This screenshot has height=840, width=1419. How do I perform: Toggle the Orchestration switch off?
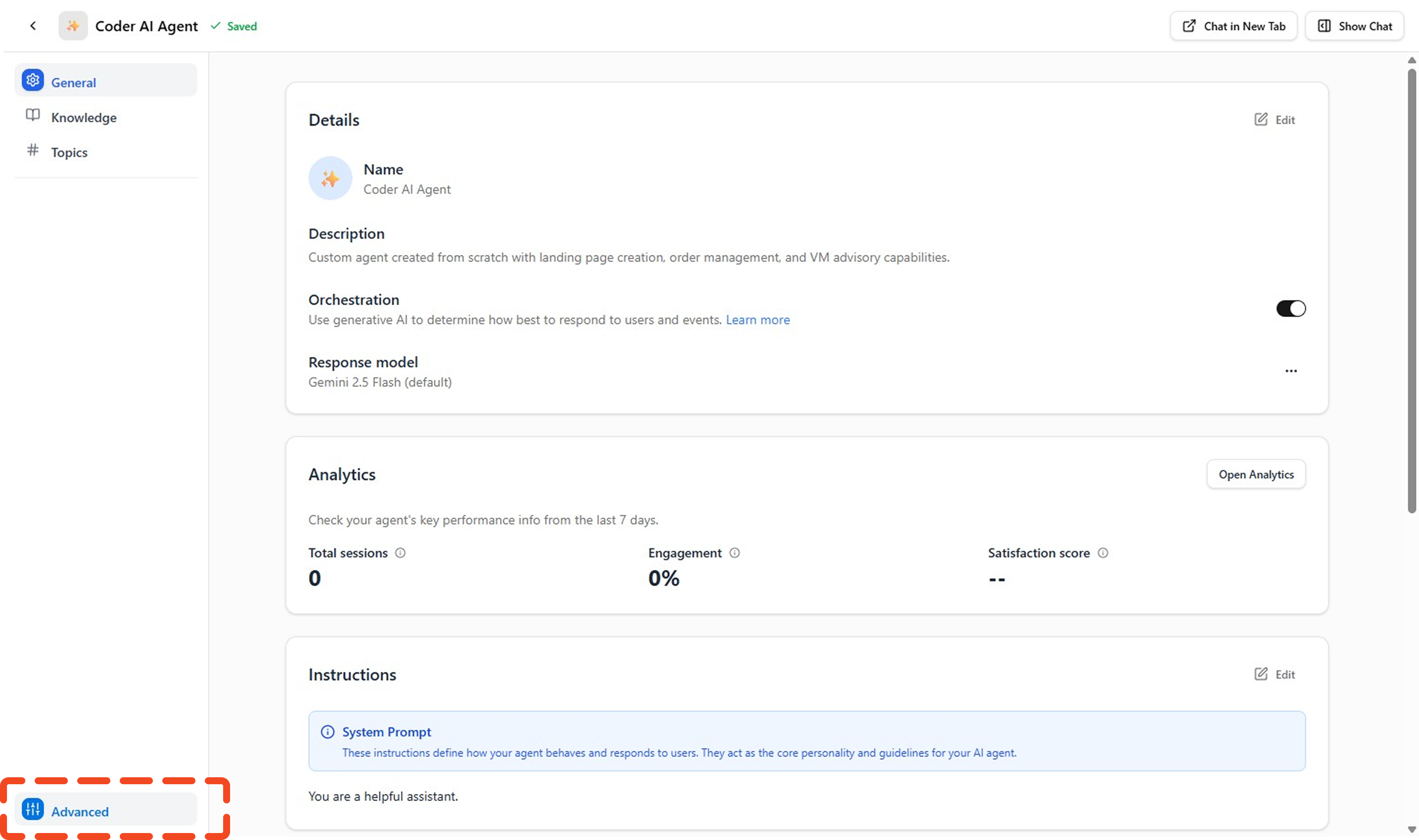pyautogui.click(x=1290, y=308)
